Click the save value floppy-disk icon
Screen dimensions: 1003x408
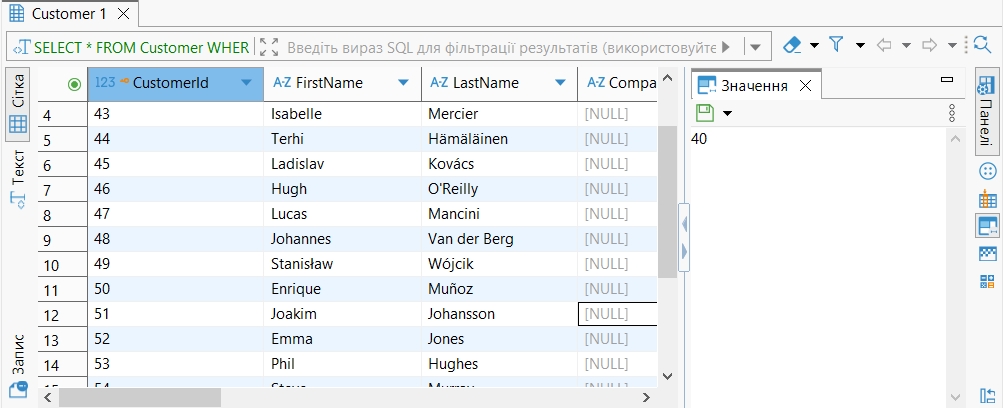click(x=704, y=113)
